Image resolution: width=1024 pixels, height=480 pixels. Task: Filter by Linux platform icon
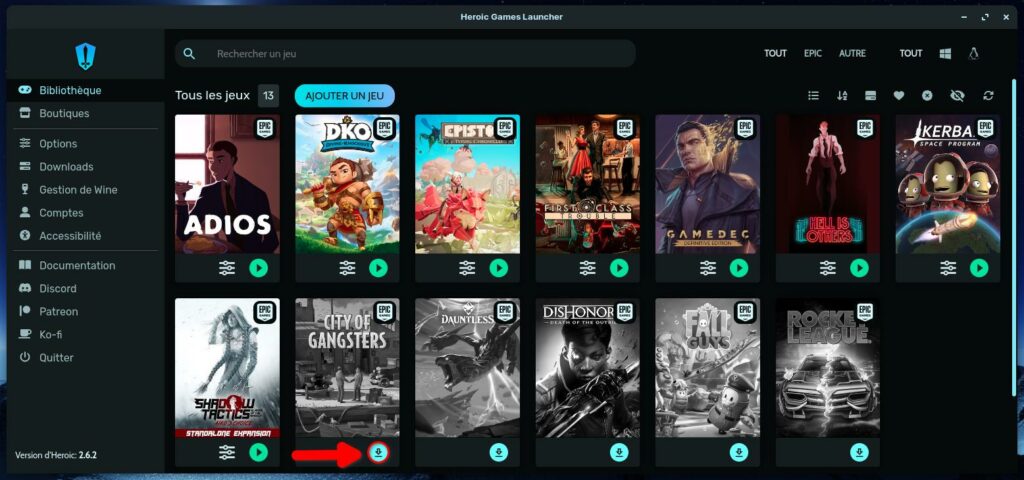[974, 53]
